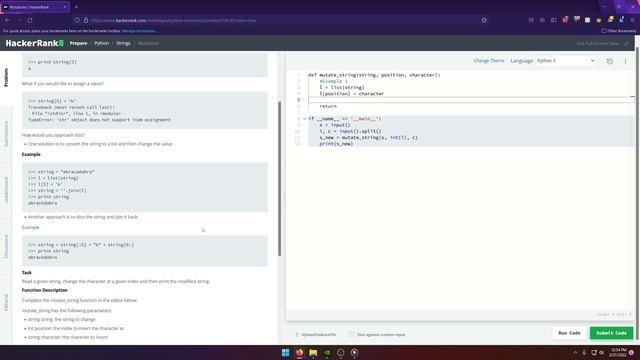This screenshot has width=640, height=360.
Task: Click the print(s_new) line in editor
Action: click(x=336, y=144)
